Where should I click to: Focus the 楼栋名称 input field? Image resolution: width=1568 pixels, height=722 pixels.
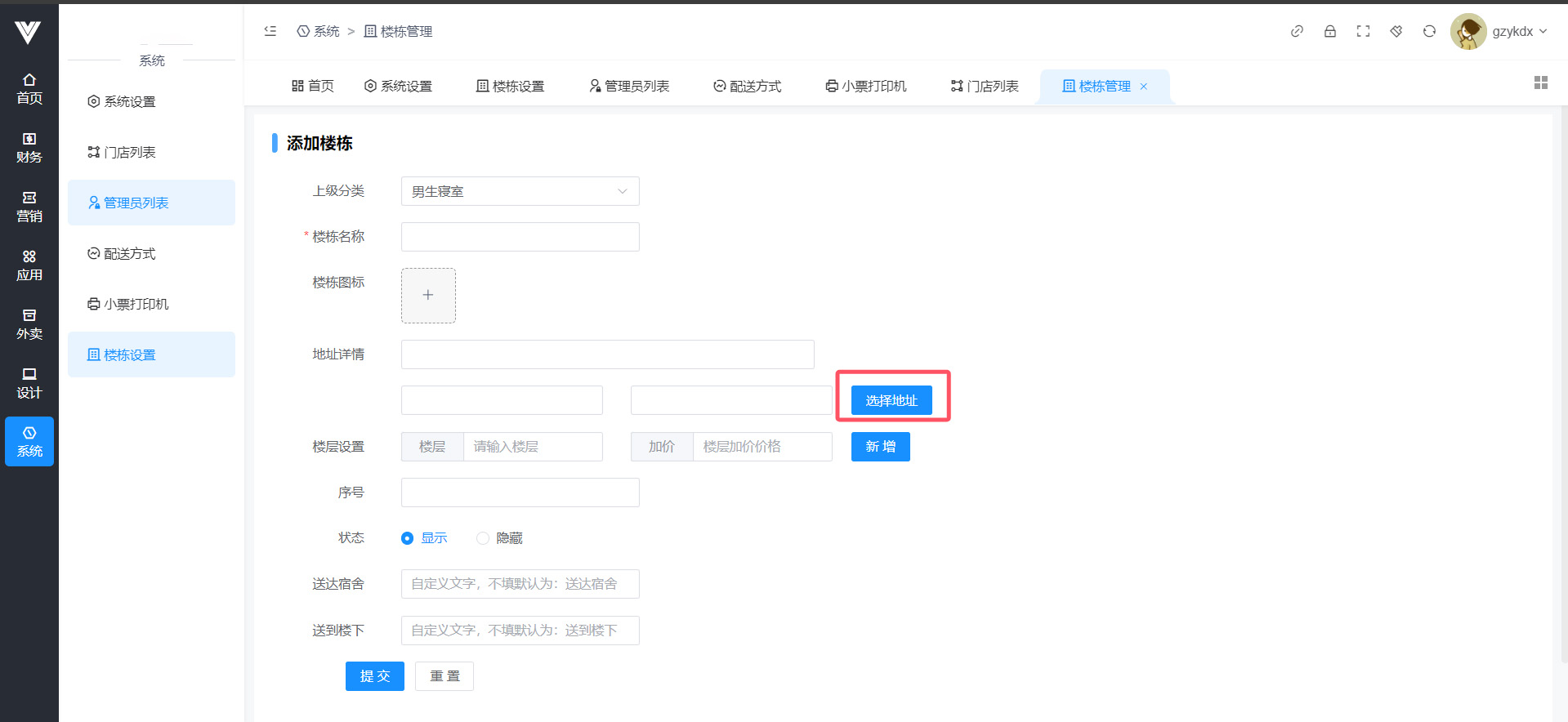pos(520,237)
